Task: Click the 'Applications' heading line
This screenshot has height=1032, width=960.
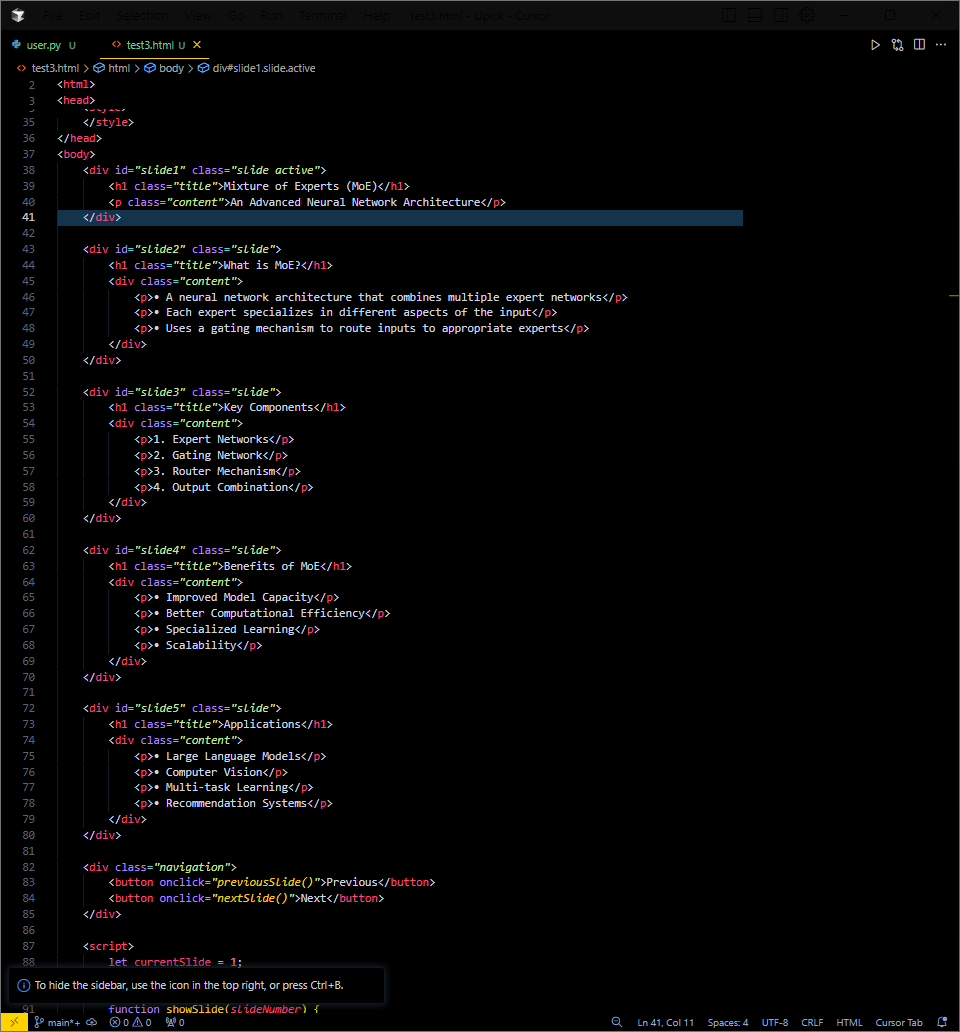Action: point(220,724)
